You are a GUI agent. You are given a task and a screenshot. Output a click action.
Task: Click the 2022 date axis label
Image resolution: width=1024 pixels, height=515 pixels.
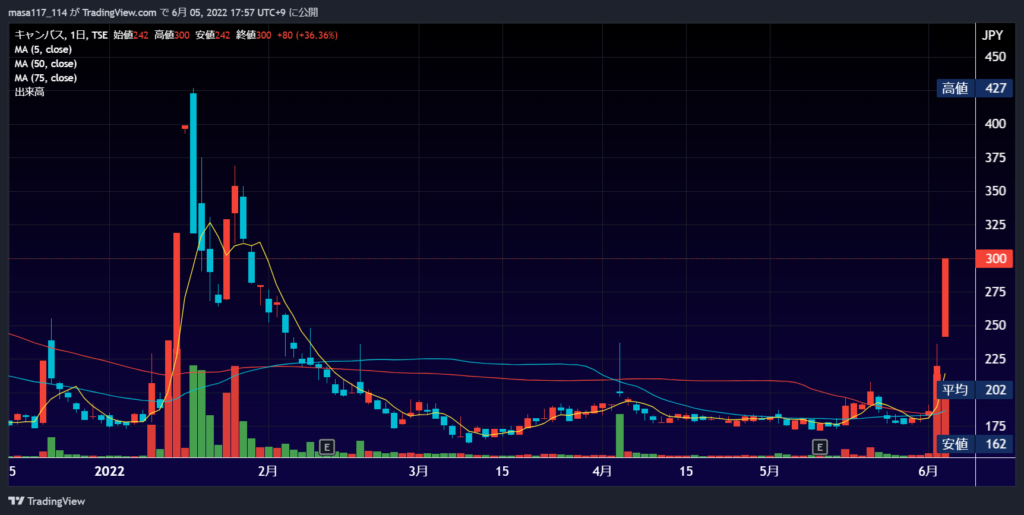point(110,471)
